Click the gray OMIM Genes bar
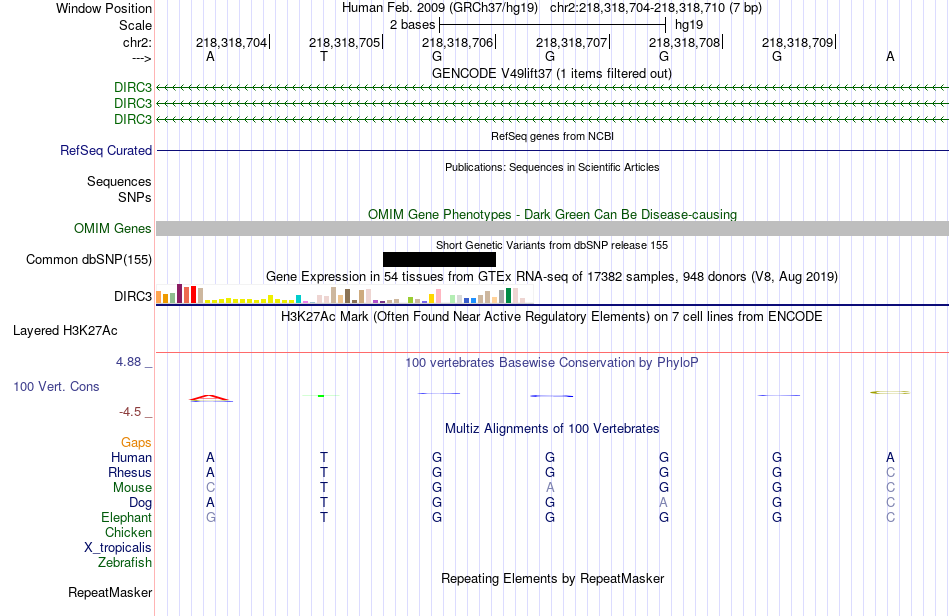950x616 pixels. [553, 228]
